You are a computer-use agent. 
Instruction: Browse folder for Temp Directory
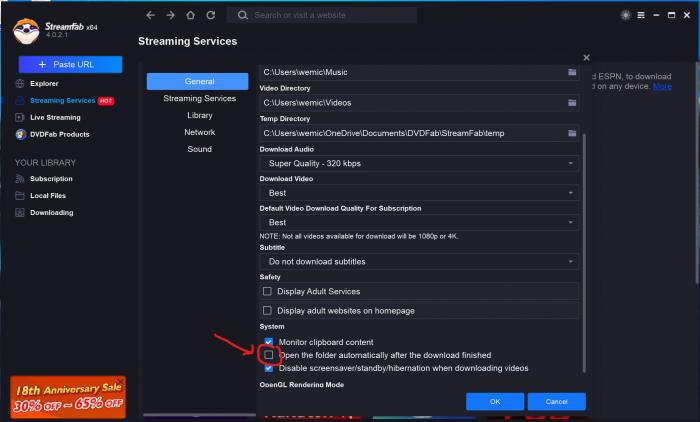pos(572,133)
